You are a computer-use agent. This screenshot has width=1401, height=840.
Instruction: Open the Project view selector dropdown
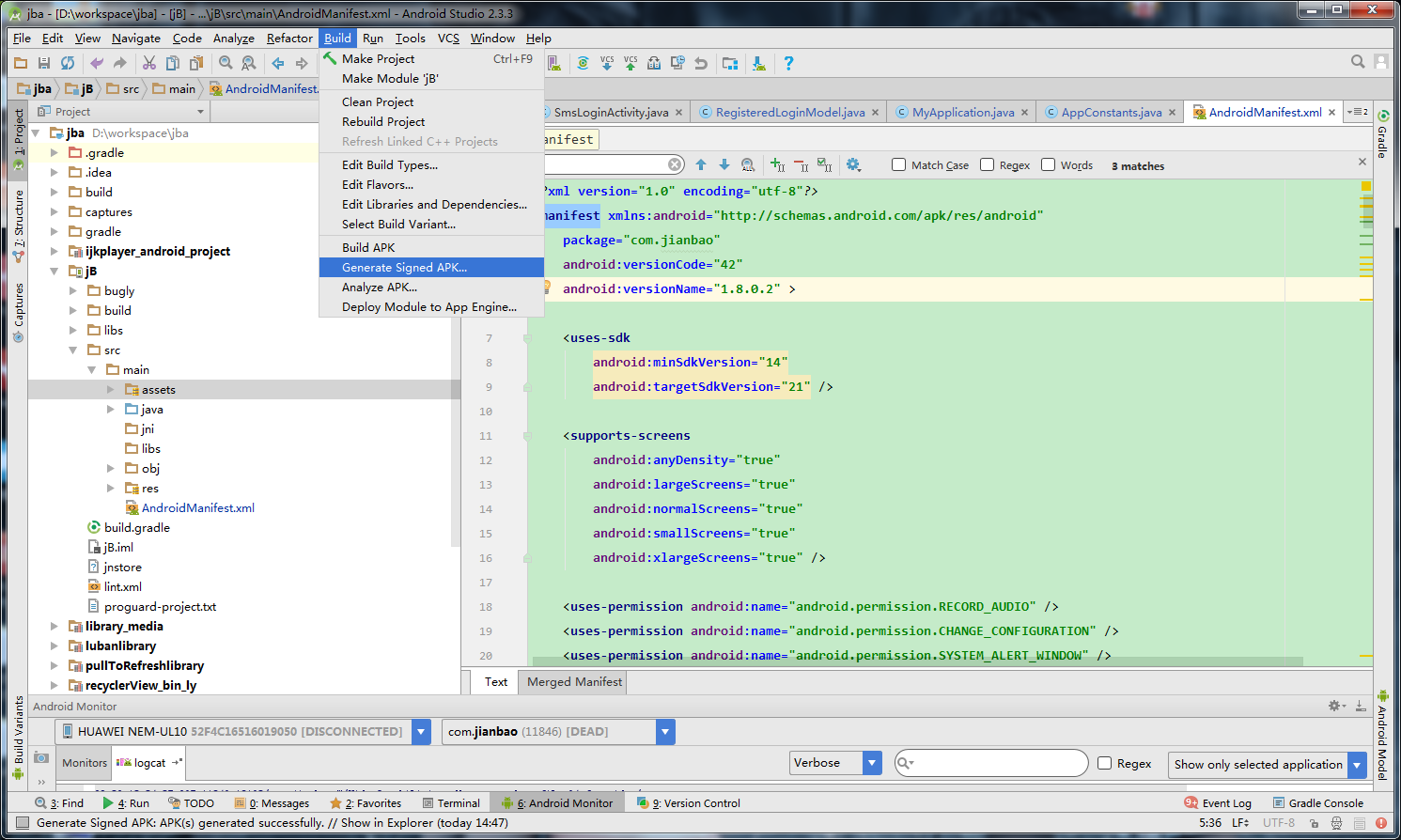coord(200,112)
